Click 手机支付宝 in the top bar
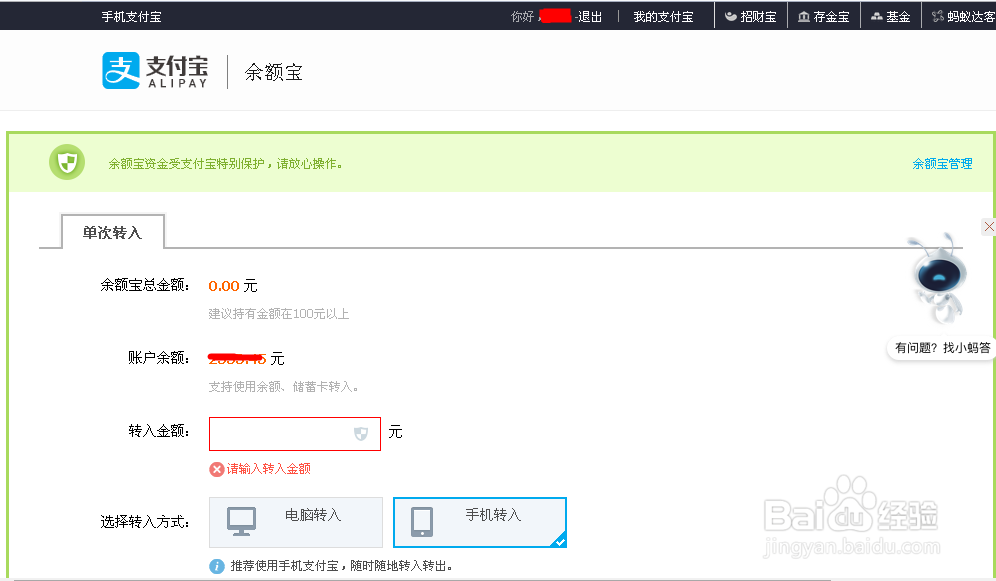 (x=131, y=15)
